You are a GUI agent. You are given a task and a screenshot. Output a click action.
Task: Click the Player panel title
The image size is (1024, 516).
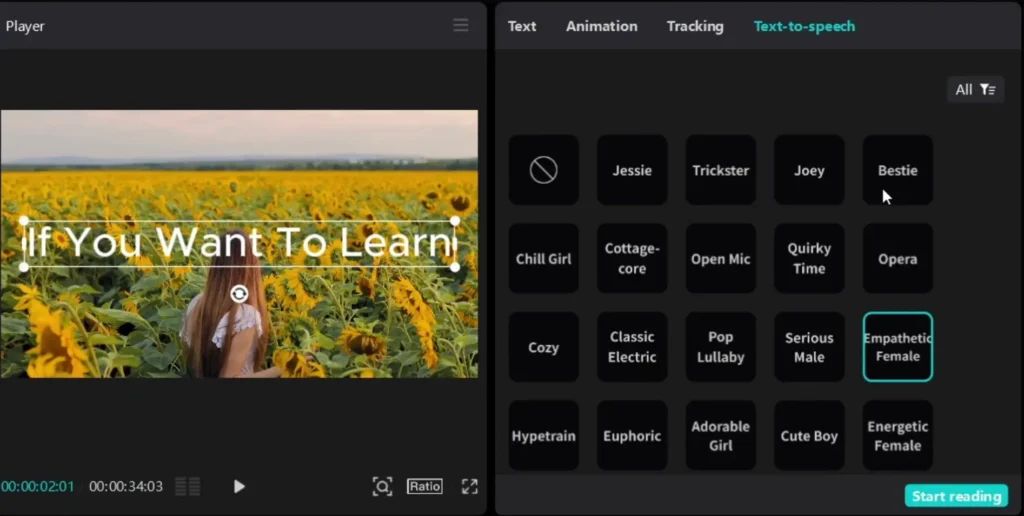point(25,26)
